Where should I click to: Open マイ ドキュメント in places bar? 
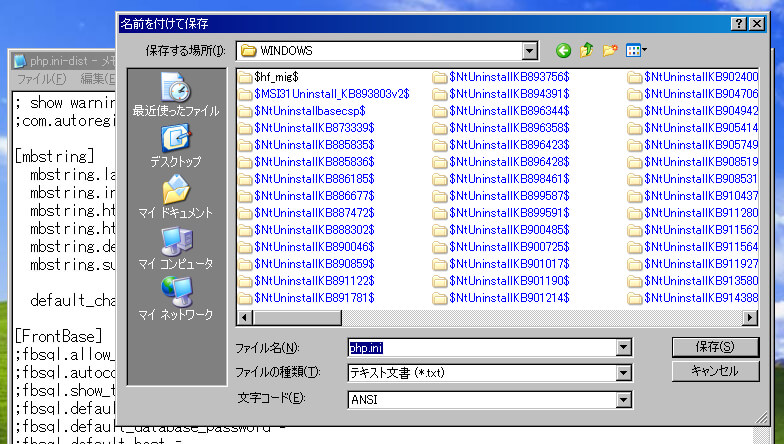pos(176,197)
